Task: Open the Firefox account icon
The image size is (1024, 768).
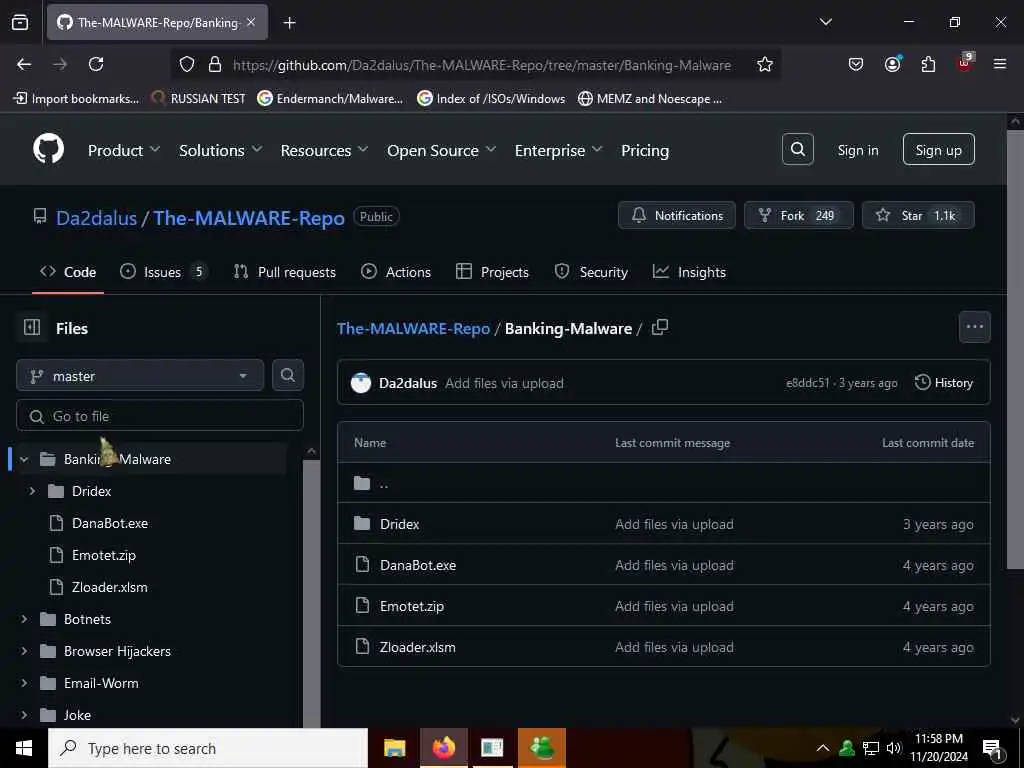Action: pyautogui.click(x=892, y=64)
